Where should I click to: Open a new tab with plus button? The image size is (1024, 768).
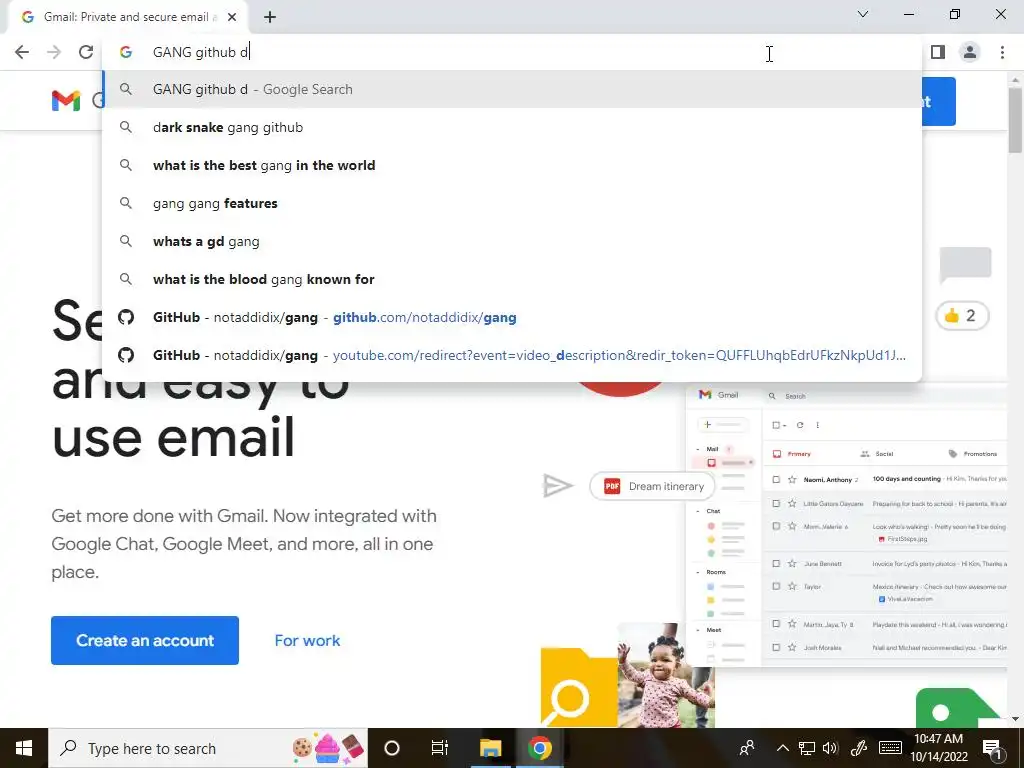coord(270,17)
